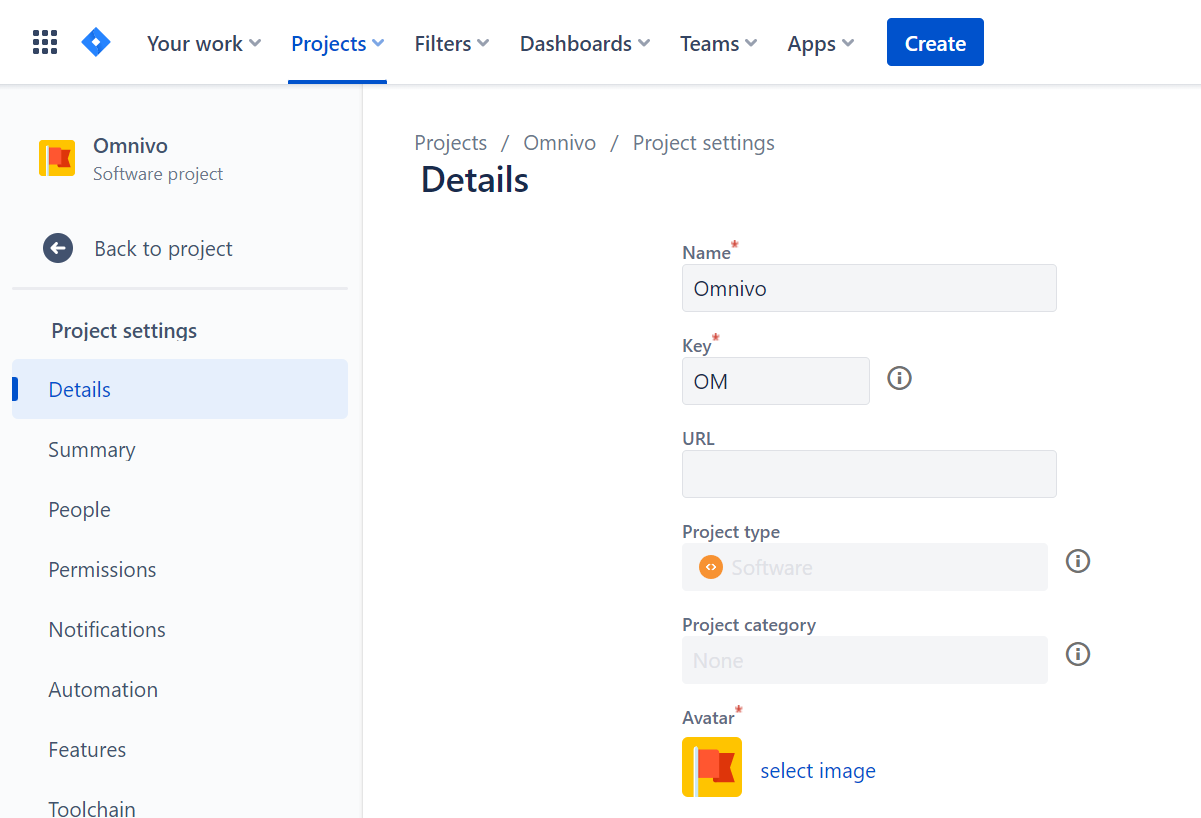Open the app switcher grid icon
Screen dimensions: 1201x818
(44, 42)
